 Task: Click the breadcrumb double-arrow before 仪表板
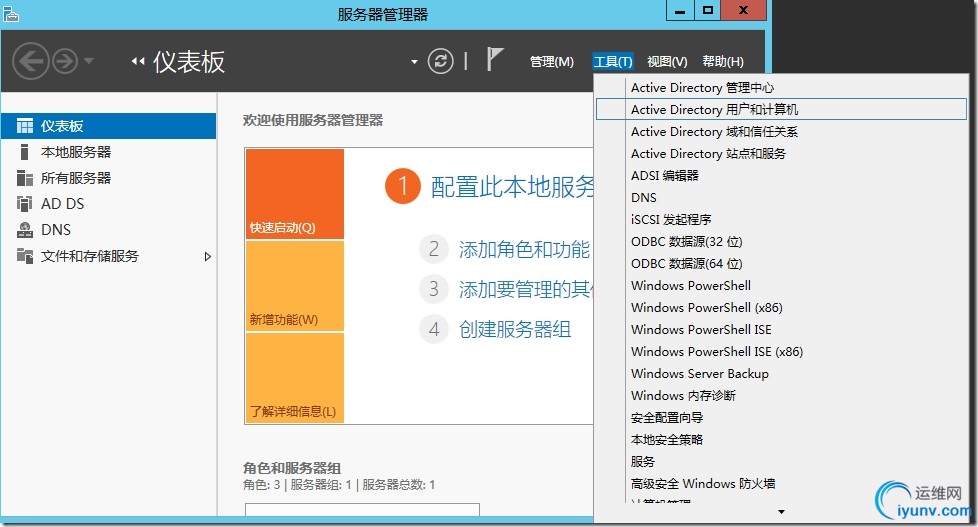[138, 61]
